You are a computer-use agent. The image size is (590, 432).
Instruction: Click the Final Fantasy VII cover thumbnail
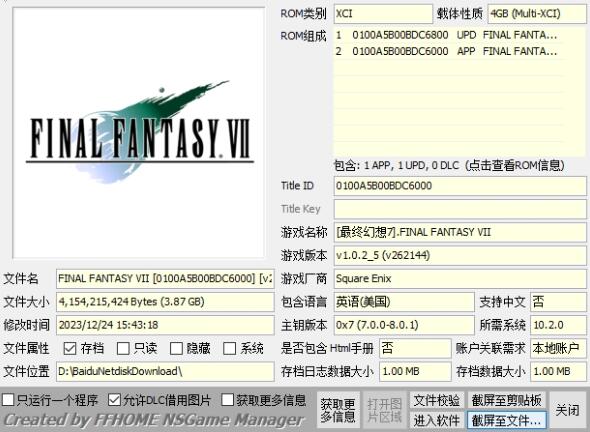coord(138,132)
